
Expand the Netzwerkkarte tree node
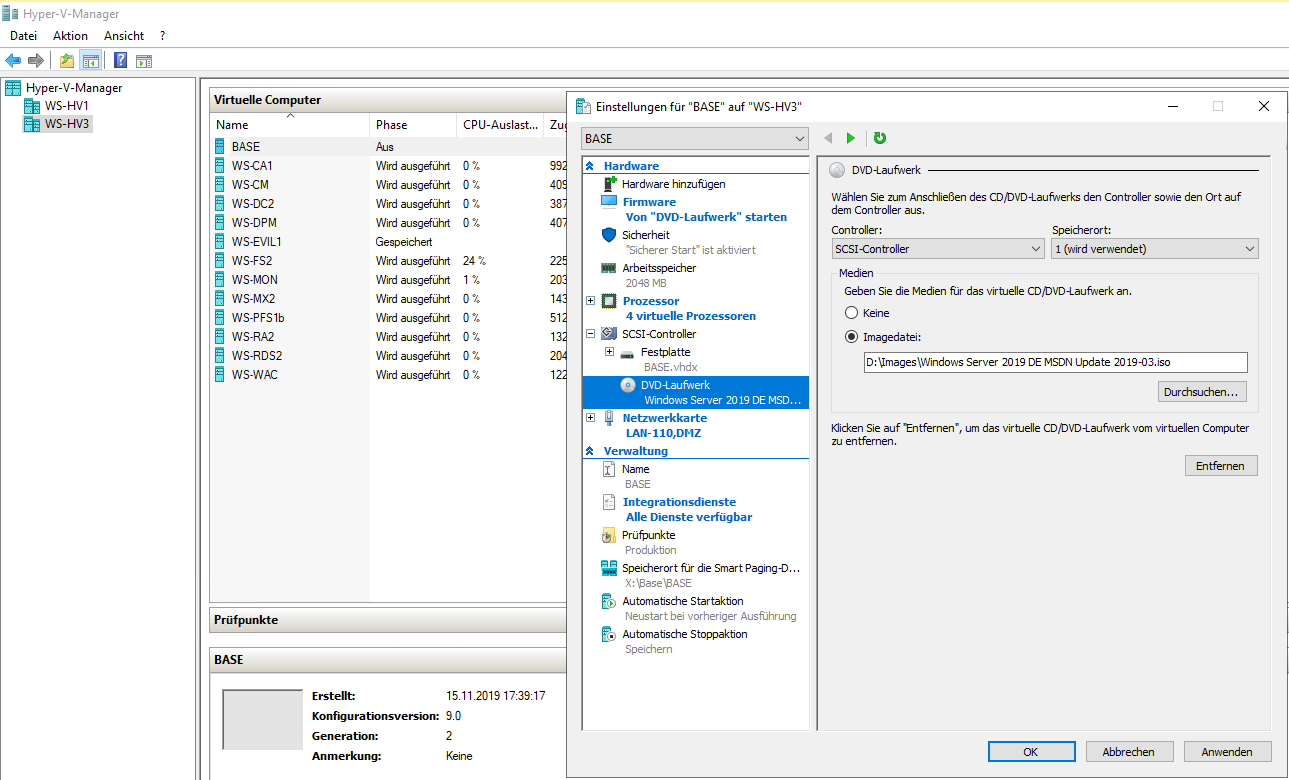590,418
